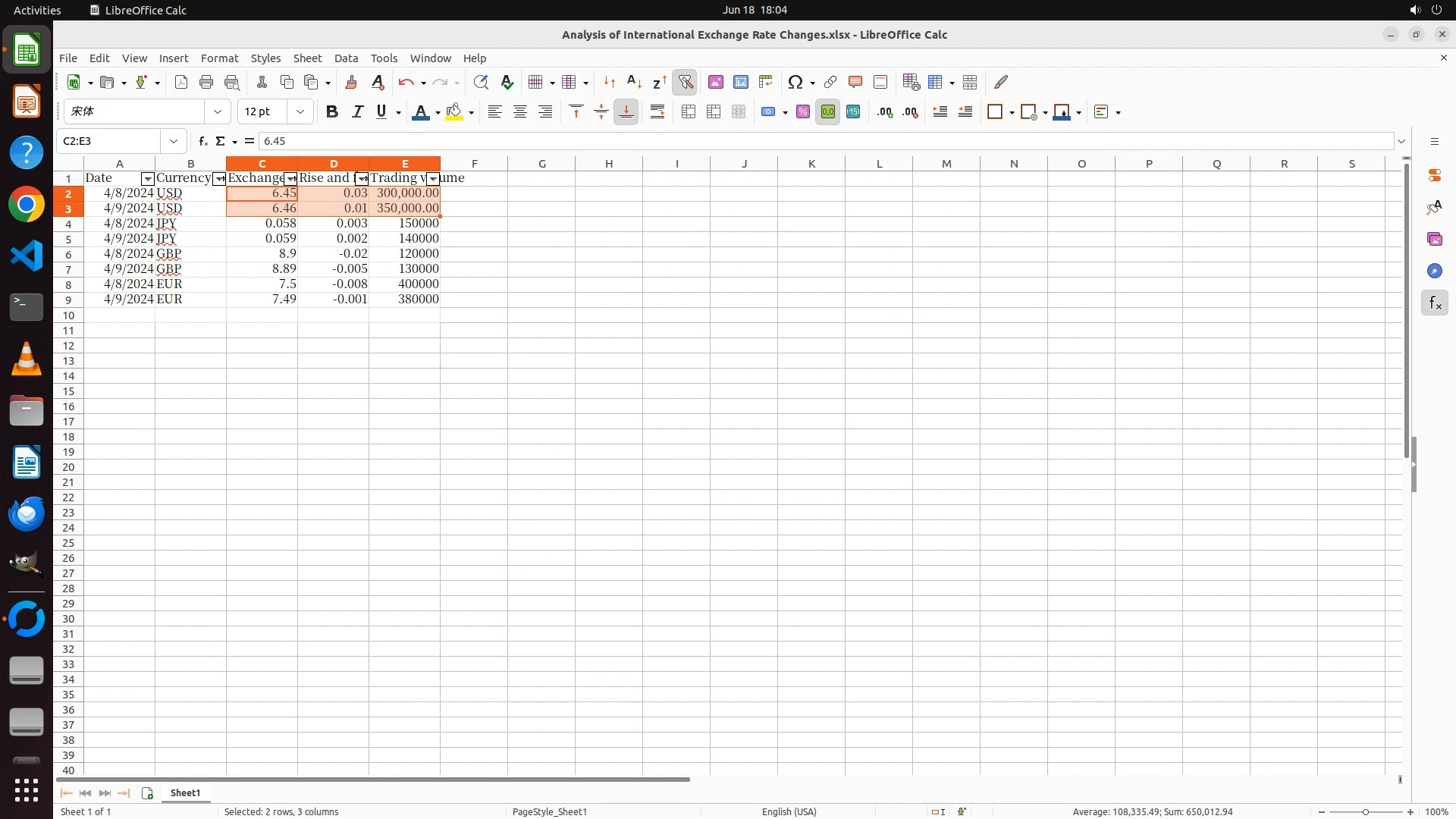Toggle Italic formatting
The height and width of the screenshot is (819, 1456).
tap(357, 112)
